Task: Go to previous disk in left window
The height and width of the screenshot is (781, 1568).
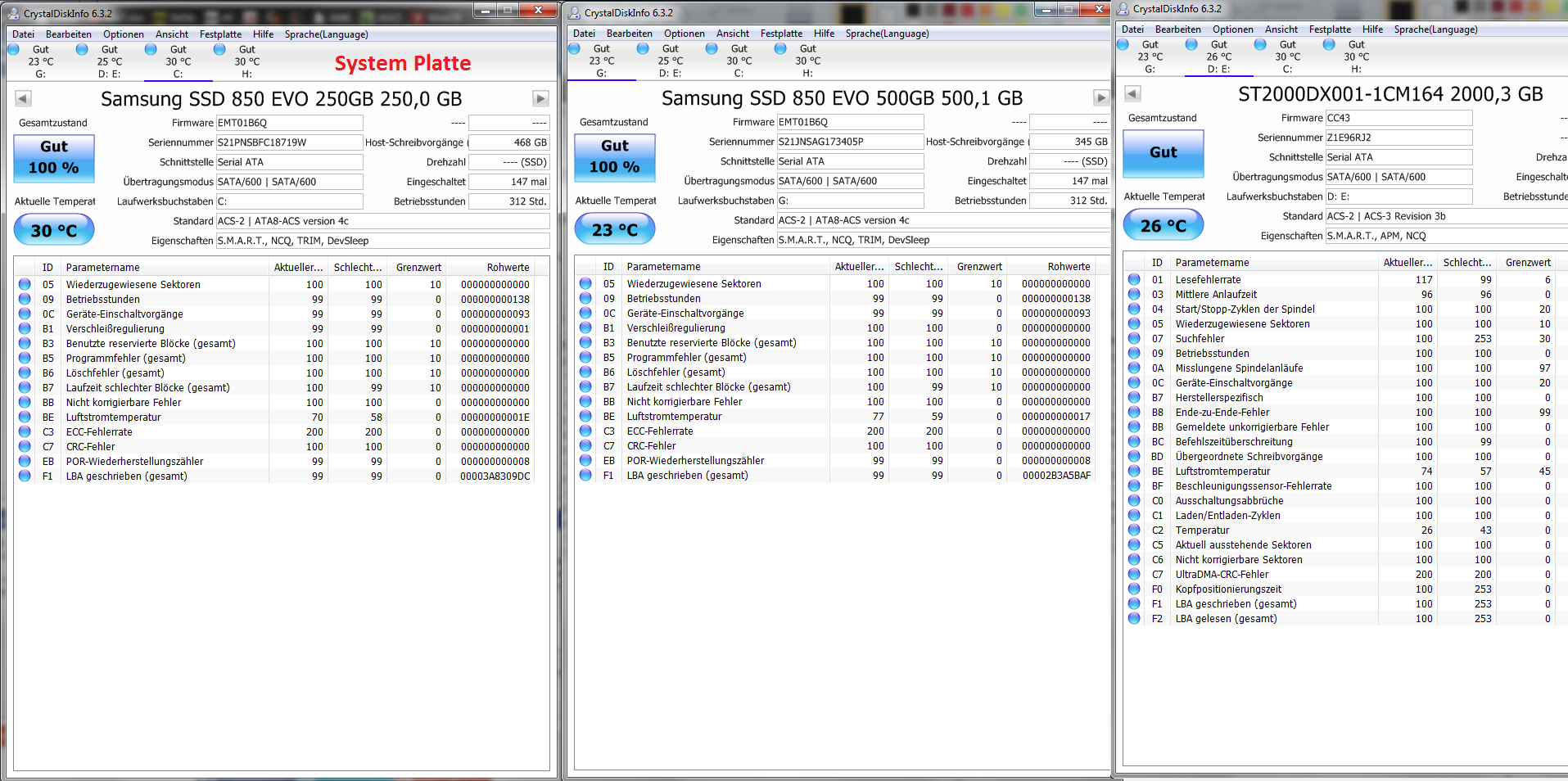Action: tap(23, 98)
